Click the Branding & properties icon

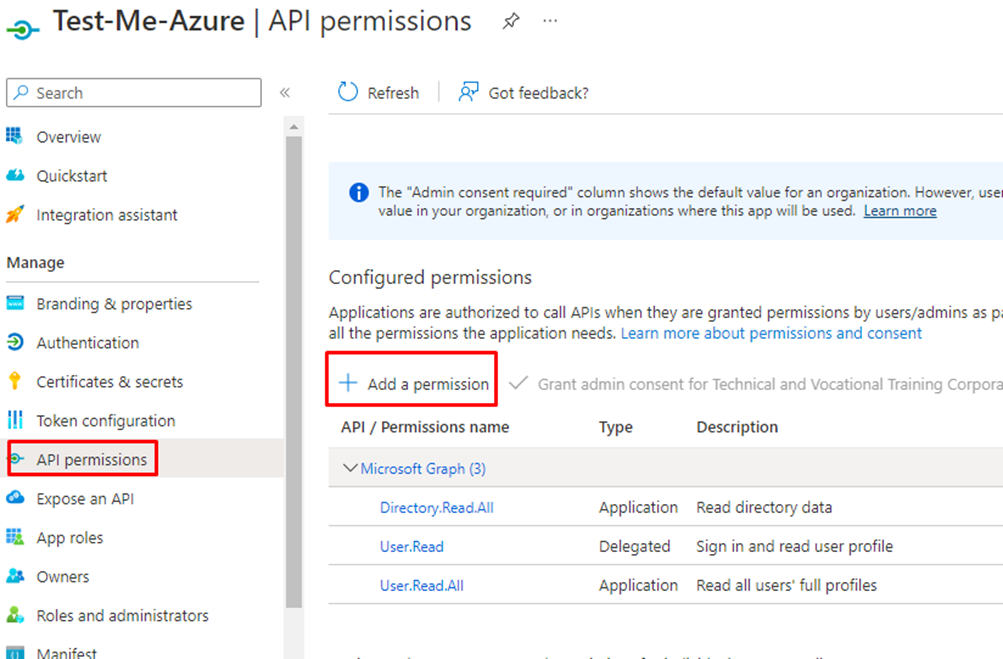pos(15,303)
